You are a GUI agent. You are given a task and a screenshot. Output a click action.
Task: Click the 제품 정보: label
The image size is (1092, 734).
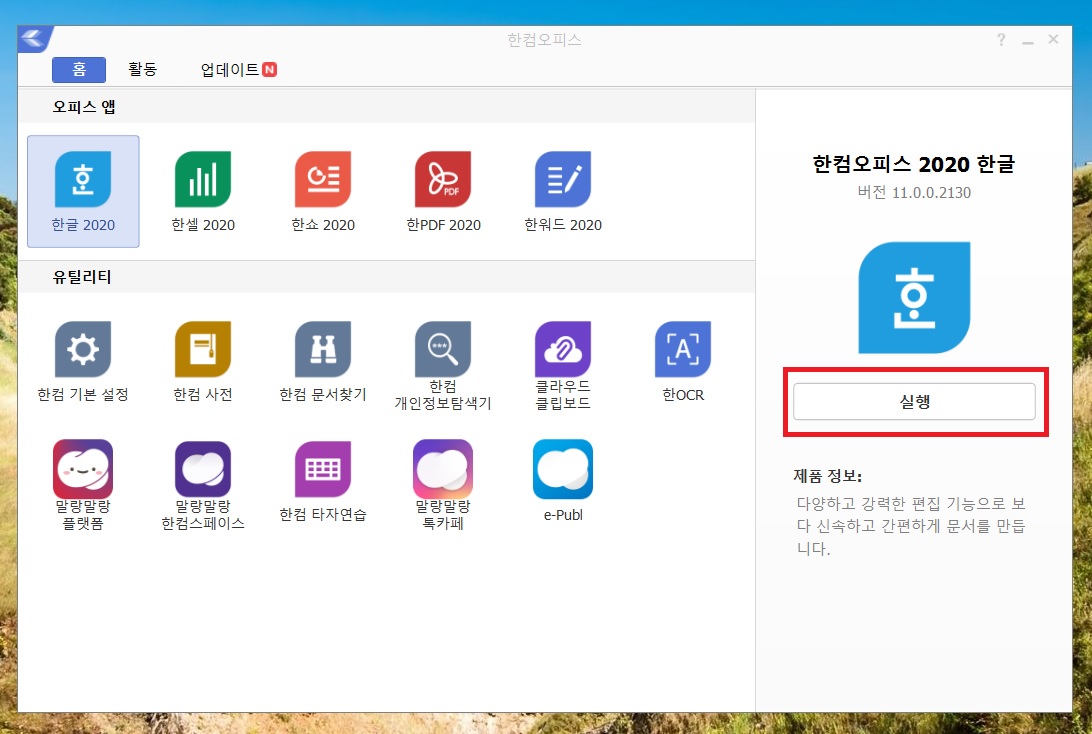pos(827,476)
